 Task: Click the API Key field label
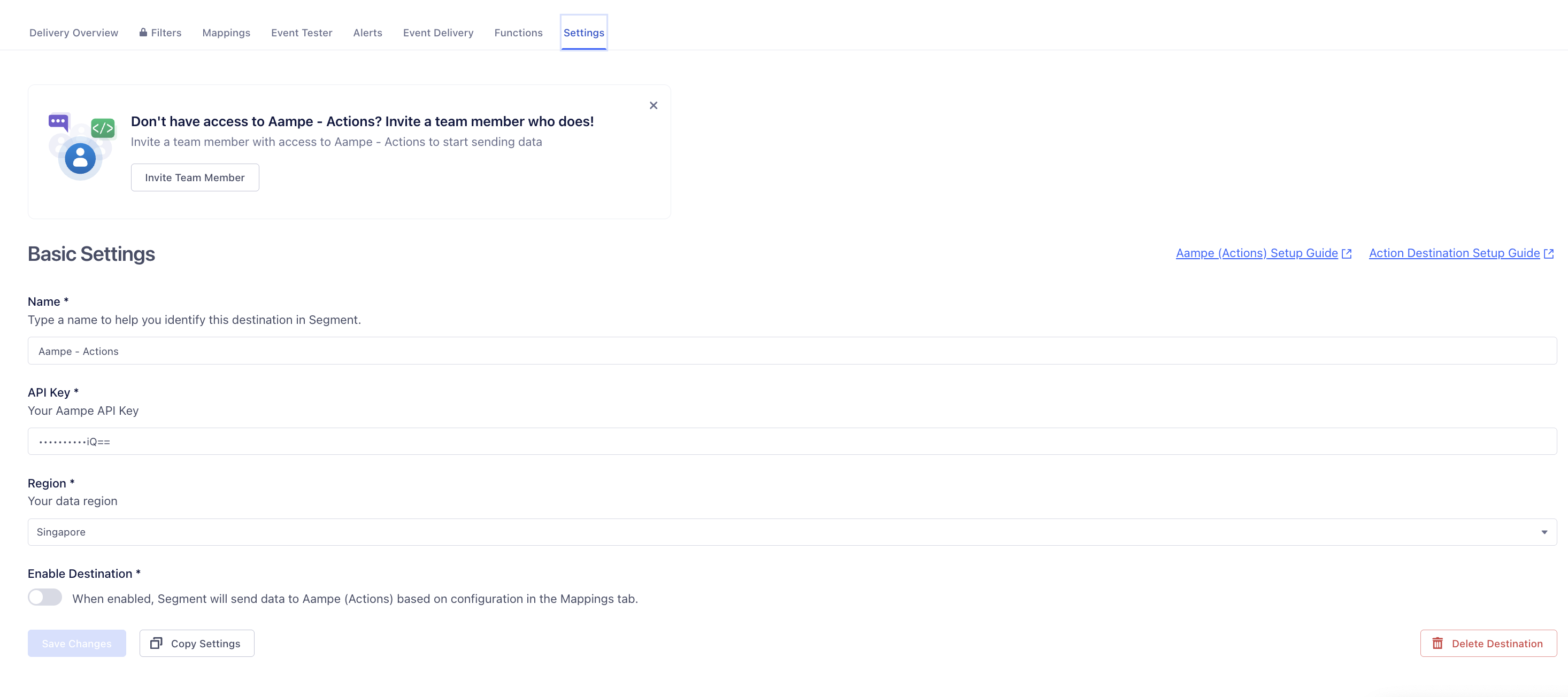pyautogui.click(x=53, y=392)
